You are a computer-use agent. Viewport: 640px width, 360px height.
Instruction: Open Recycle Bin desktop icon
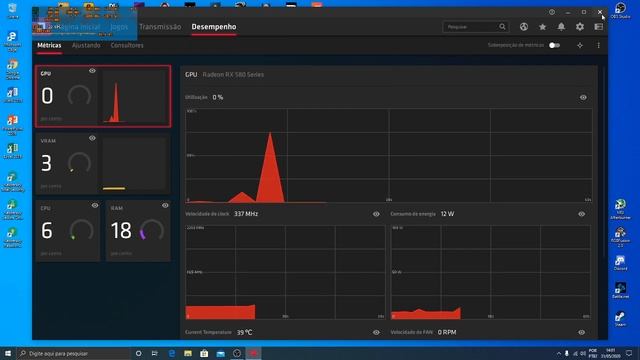pos(13,11)
